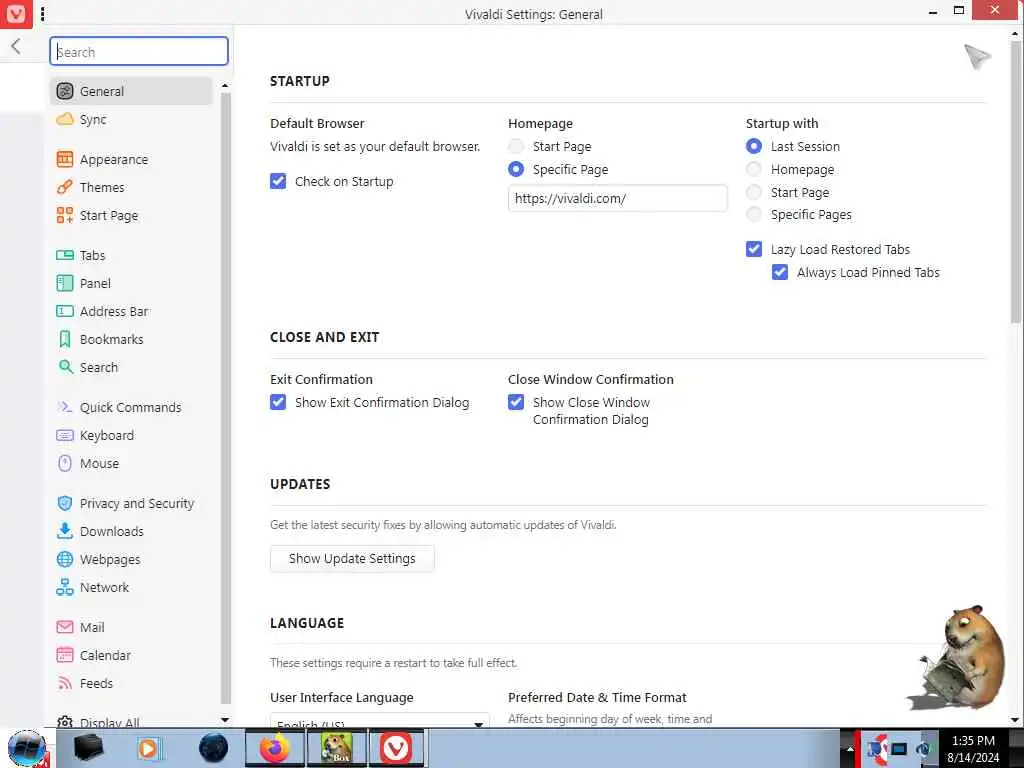This screenshot has height=768, width=1024.
Task: Select Start Page homepage radio
Action: (516, 146)
